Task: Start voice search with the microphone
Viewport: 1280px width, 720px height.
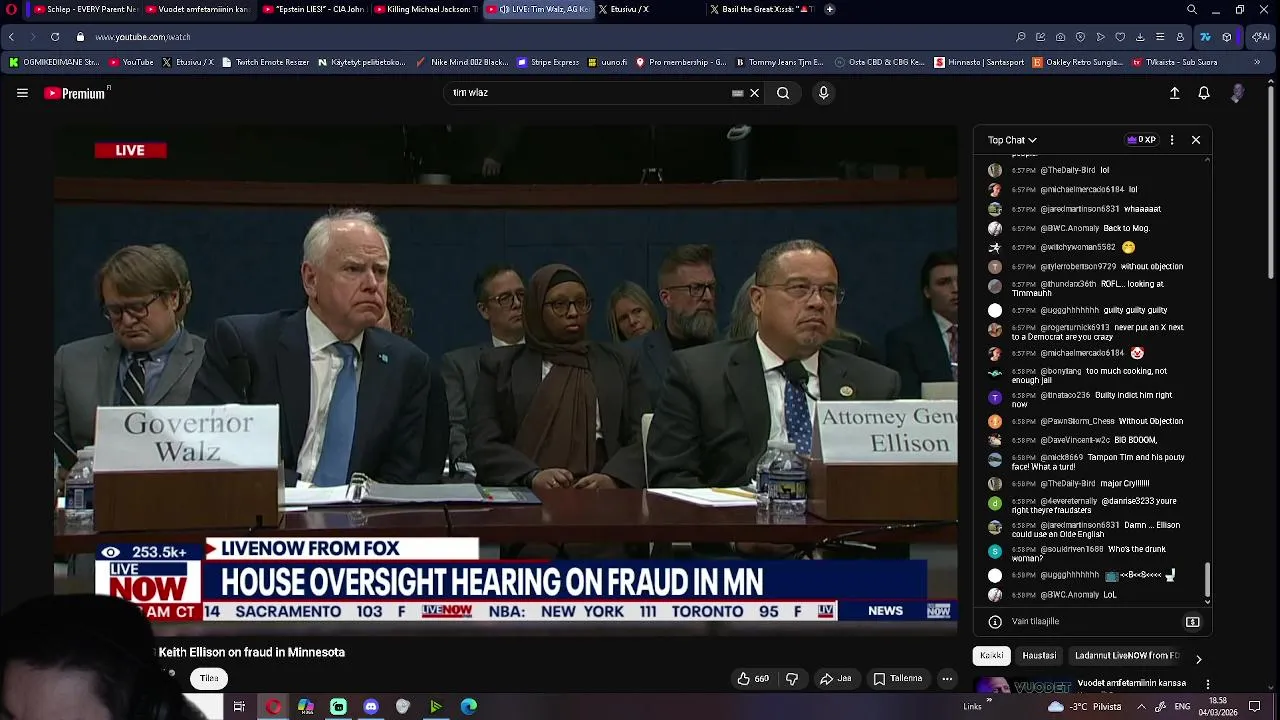Action: click(x=823, y=93)
